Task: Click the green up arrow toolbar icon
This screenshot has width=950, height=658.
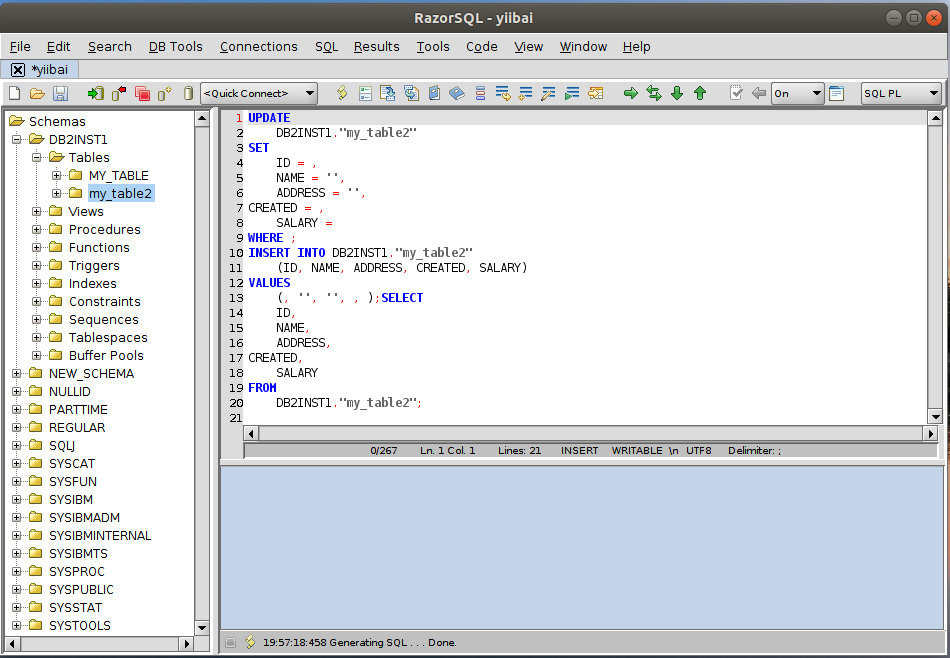Action: coord(700,93)
